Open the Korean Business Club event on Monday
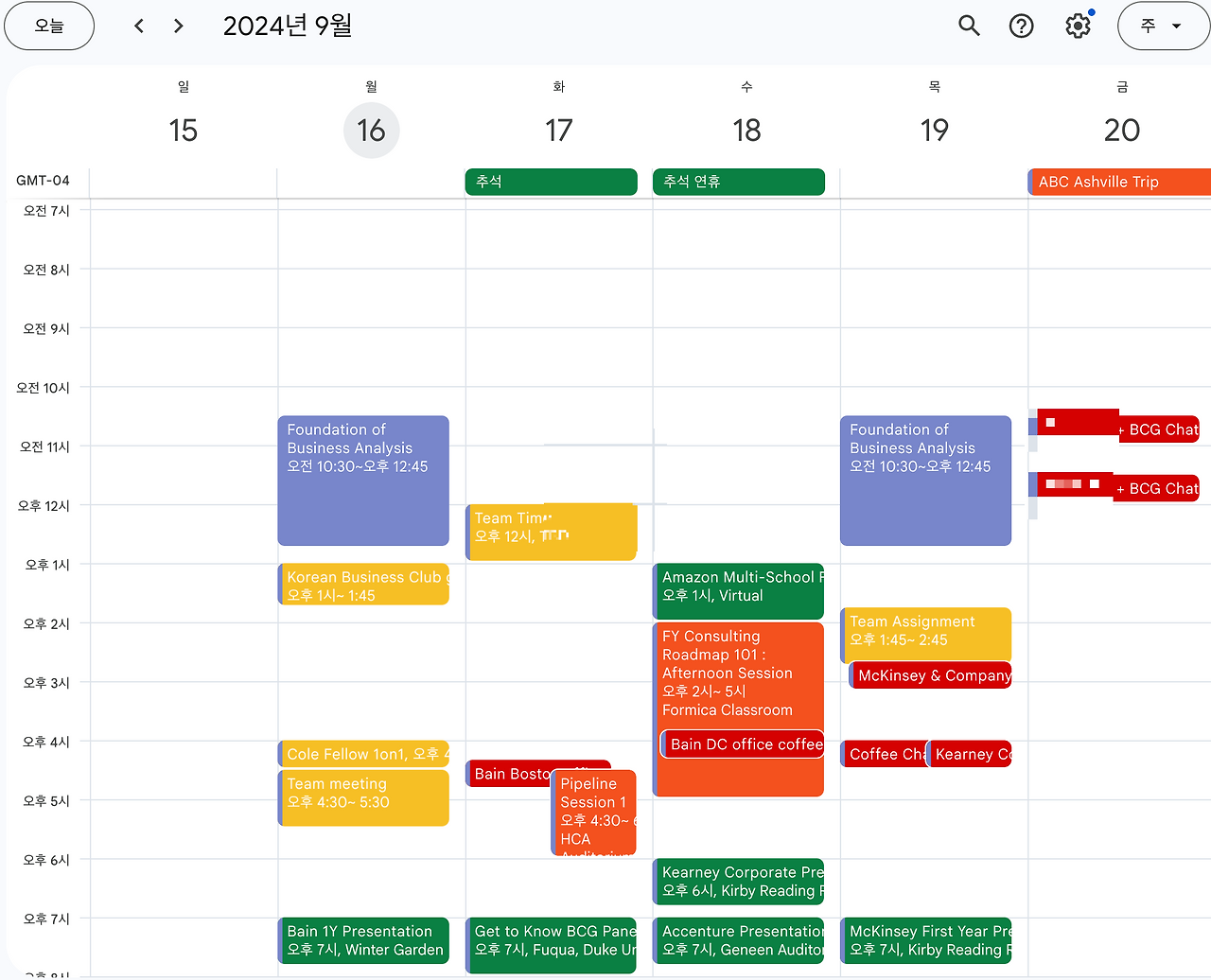 pyautogui.click(x=362, y=585)
